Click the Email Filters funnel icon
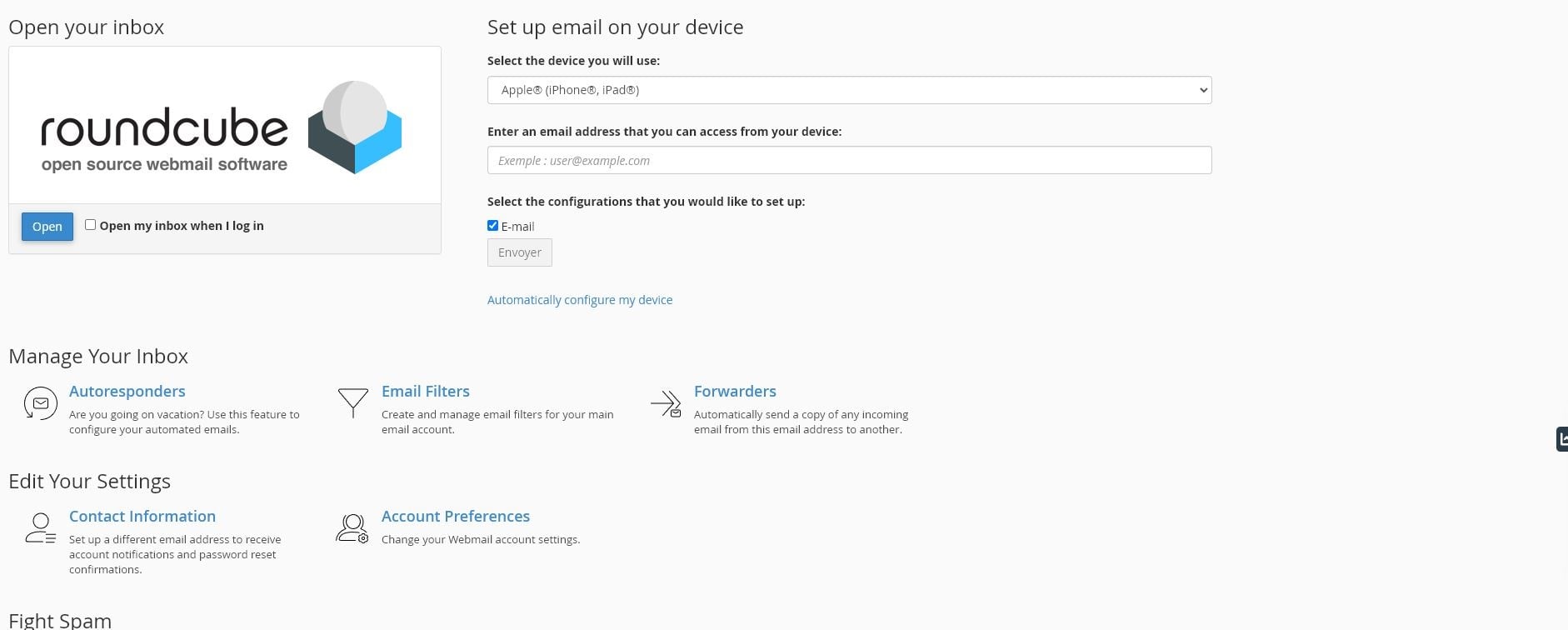Image resolution: width=1568 pixels, height=630 pixels. (x=353, y=403)
